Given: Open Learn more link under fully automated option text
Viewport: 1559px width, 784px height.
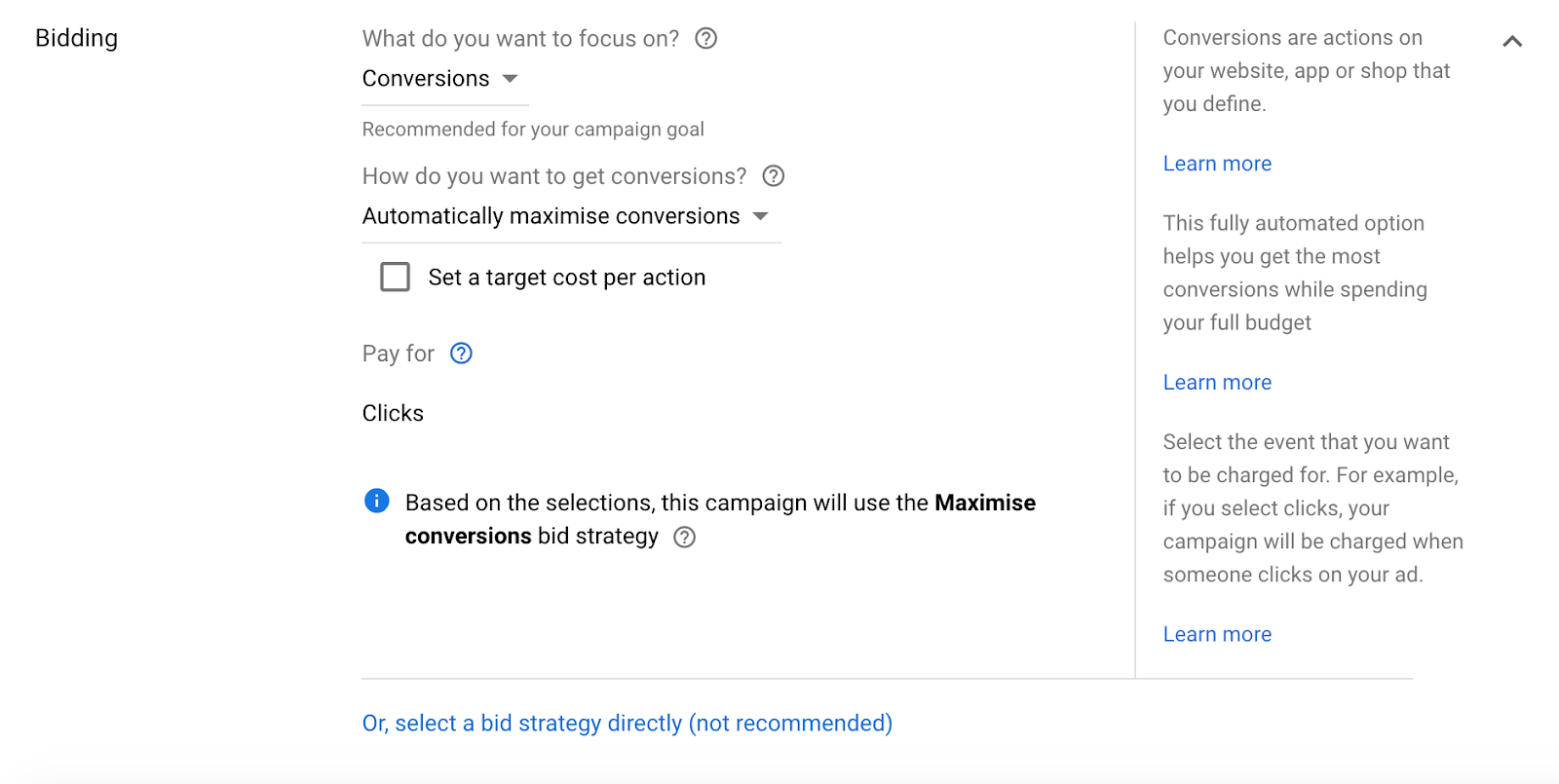Looking at the screenshot, I should point(1217,383).
